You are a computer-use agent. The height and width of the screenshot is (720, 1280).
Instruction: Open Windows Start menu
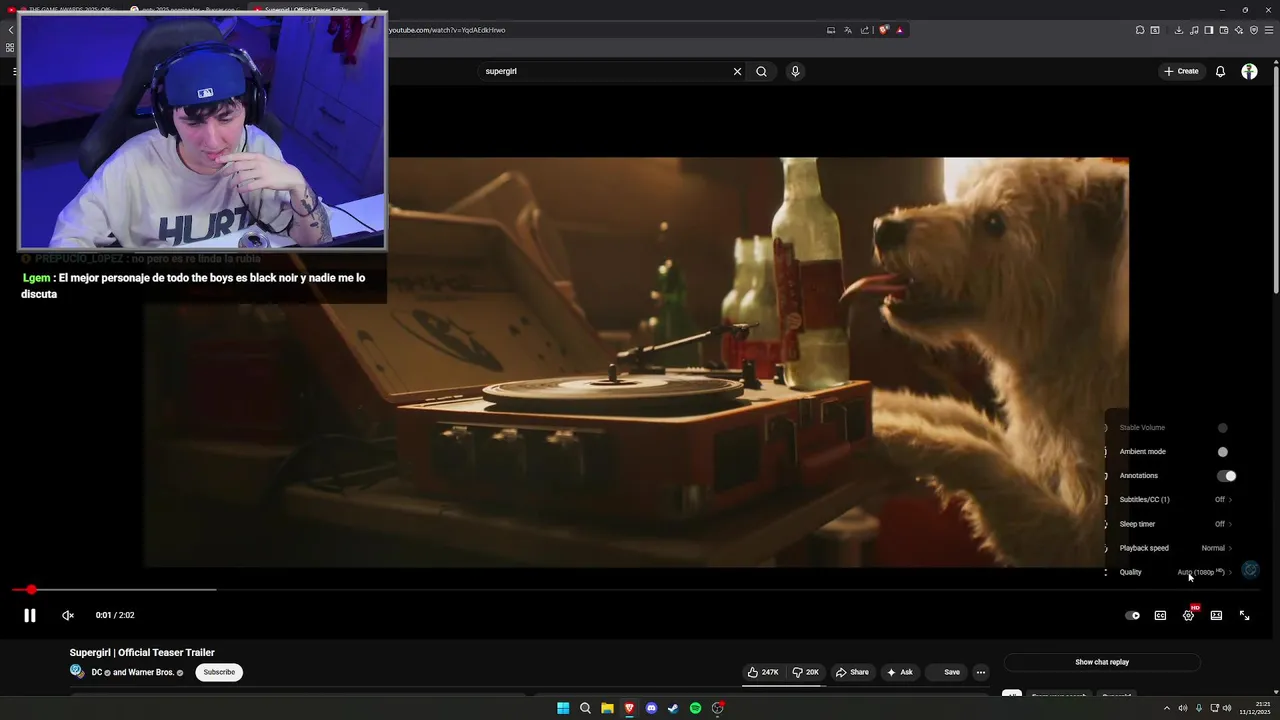pyautogui.click(x=563, y=708)
